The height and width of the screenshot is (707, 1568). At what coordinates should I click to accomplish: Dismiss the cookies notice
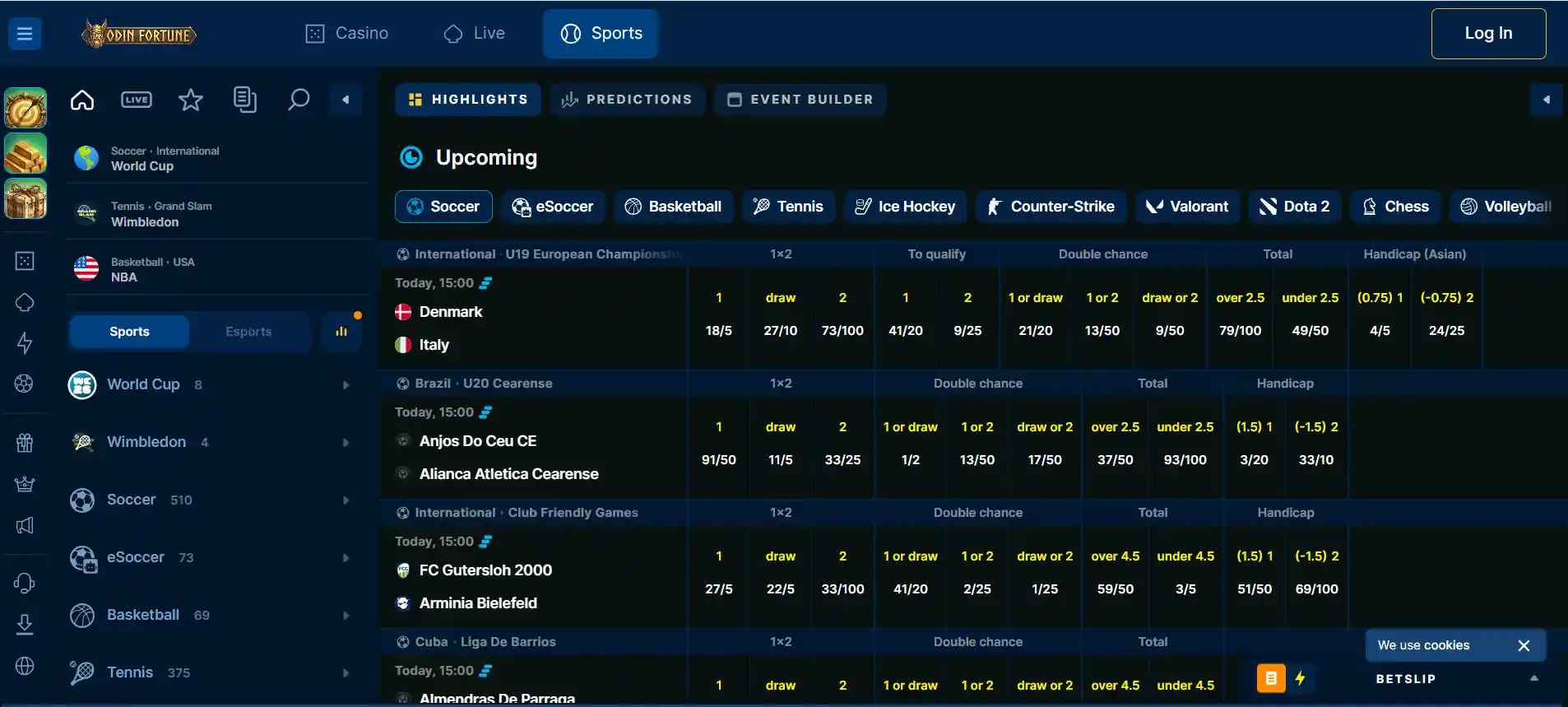[1524, 645]
